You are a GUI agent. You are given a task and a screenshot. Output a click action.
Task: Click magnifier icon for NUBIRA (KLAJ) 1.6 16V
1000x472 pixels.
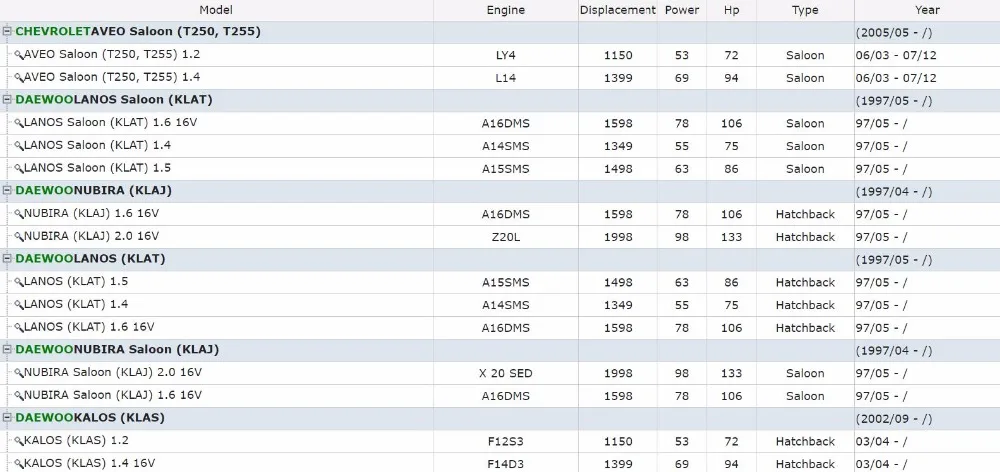click(x=18, y=214)
